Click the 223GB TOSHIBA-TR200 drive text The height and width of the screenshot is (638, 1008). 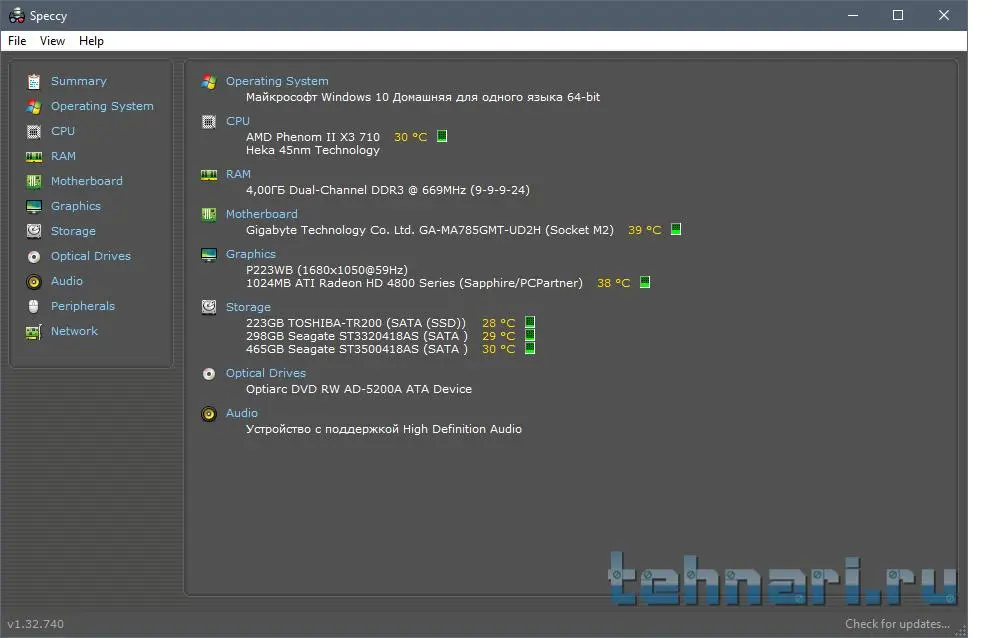point(356,323)
